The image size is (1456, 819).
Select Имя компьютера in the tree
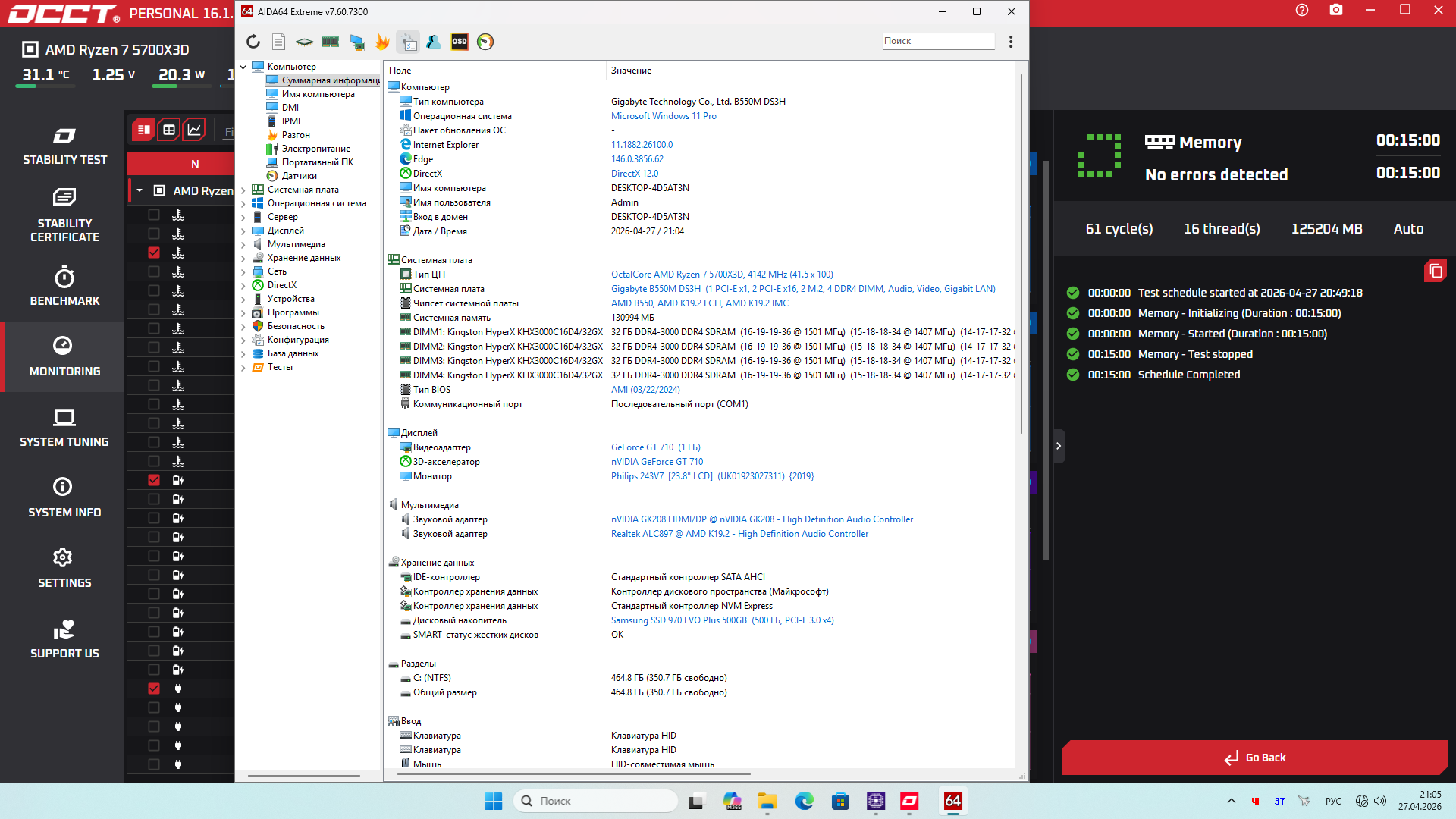(318, 94)
